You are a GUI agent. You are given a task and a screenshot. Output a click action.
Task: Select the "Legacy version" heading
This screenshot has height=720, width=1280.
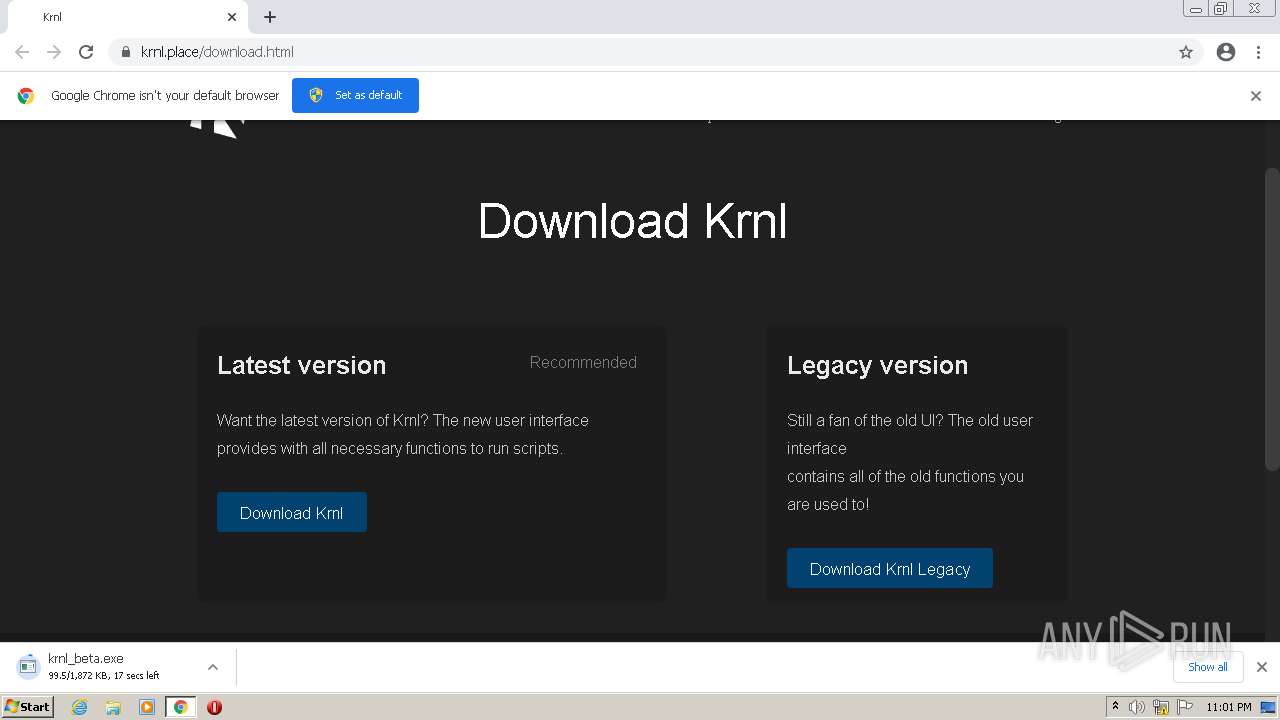pyautogui.click(x=877, y=365)
